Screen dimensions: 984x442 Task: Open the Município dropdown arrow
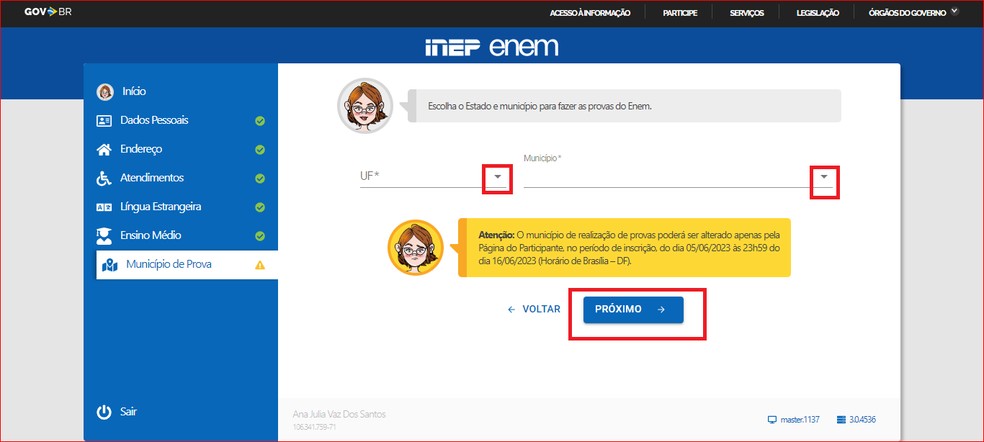click(824, 177)
